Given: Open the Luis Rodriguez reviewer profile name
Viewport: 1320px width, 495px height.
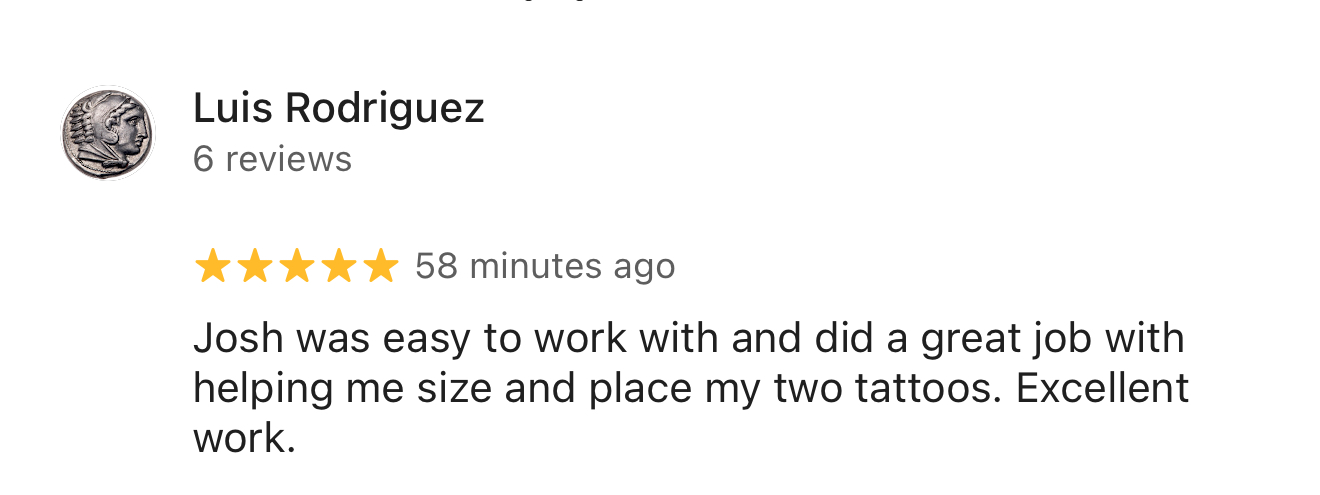Looking at the screenshot, I should [x=338, y=108].
